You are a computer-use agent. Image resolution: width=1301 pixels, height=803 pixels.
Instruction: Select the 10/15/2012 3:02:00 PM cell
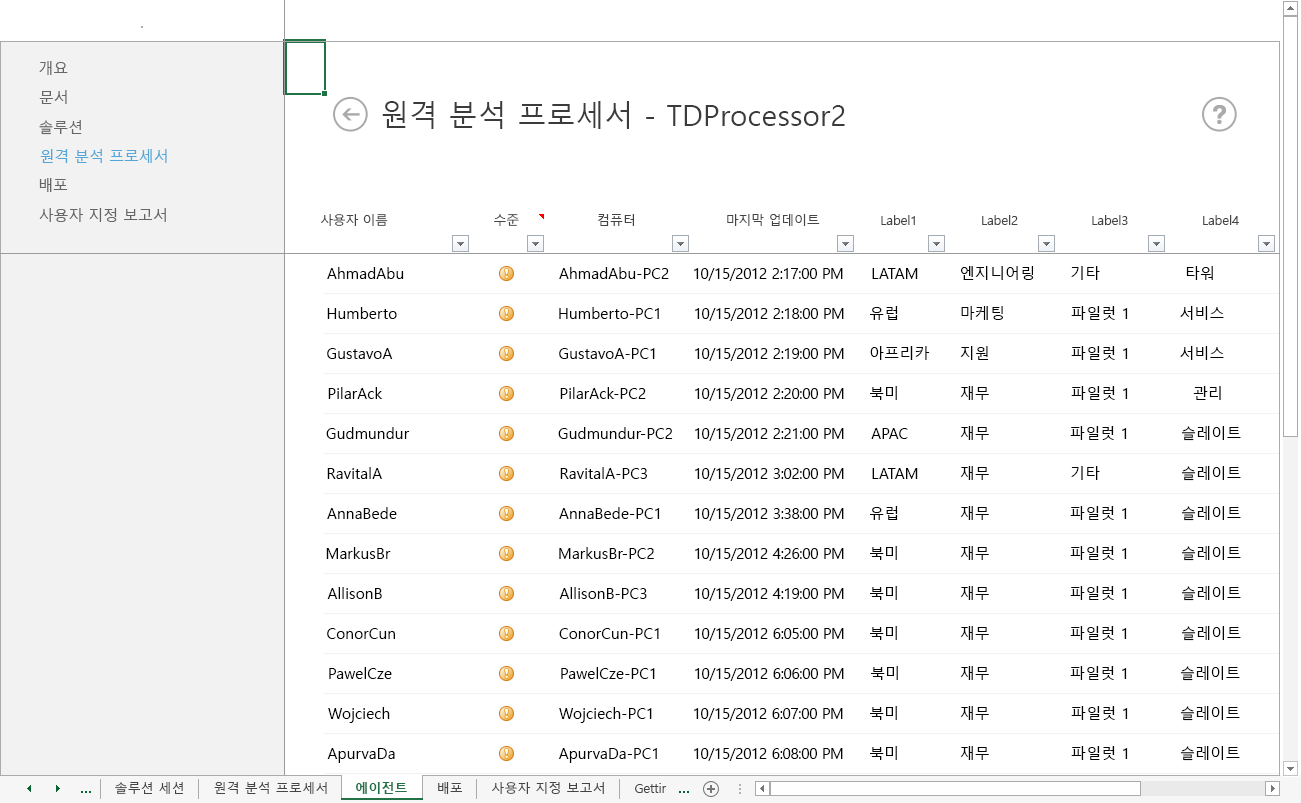(768, 473)
